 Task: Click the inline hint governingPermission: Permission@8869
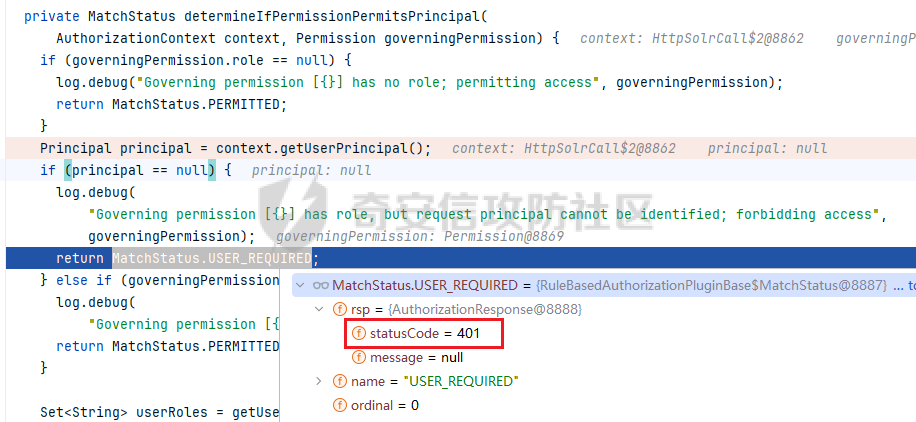click(x=419, y=237)
